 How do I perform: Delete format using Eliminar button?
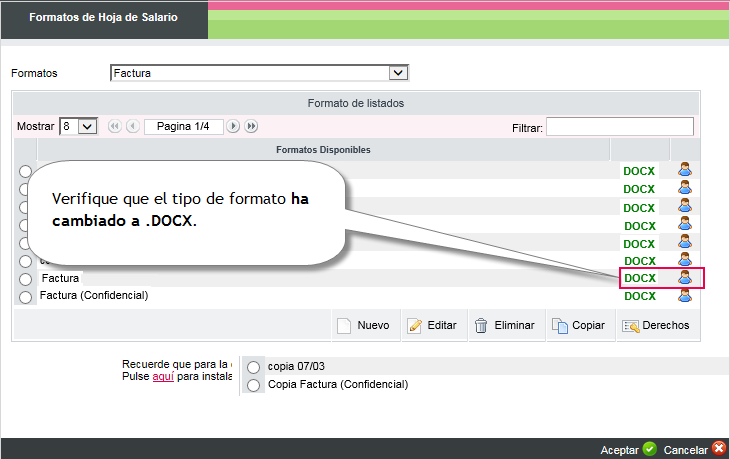click(x=507, y=325)
